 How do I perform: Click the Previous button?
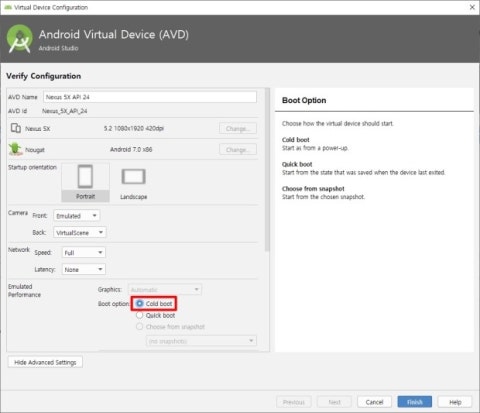click(x=294, y=402)
